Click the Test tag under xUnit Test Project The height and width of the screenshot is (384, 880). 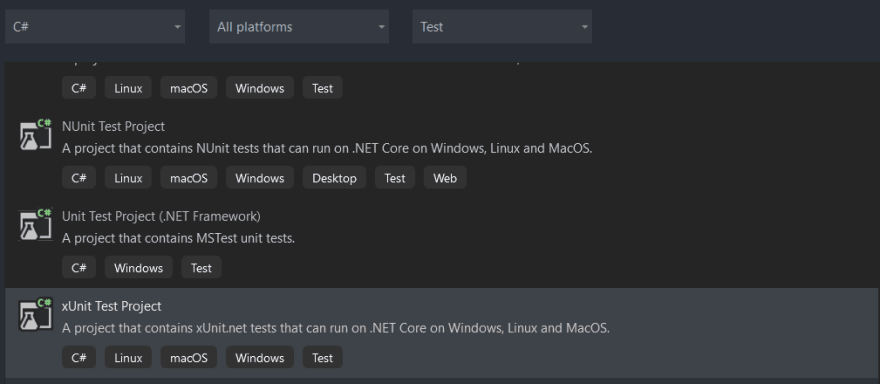(x=323, y=358)
